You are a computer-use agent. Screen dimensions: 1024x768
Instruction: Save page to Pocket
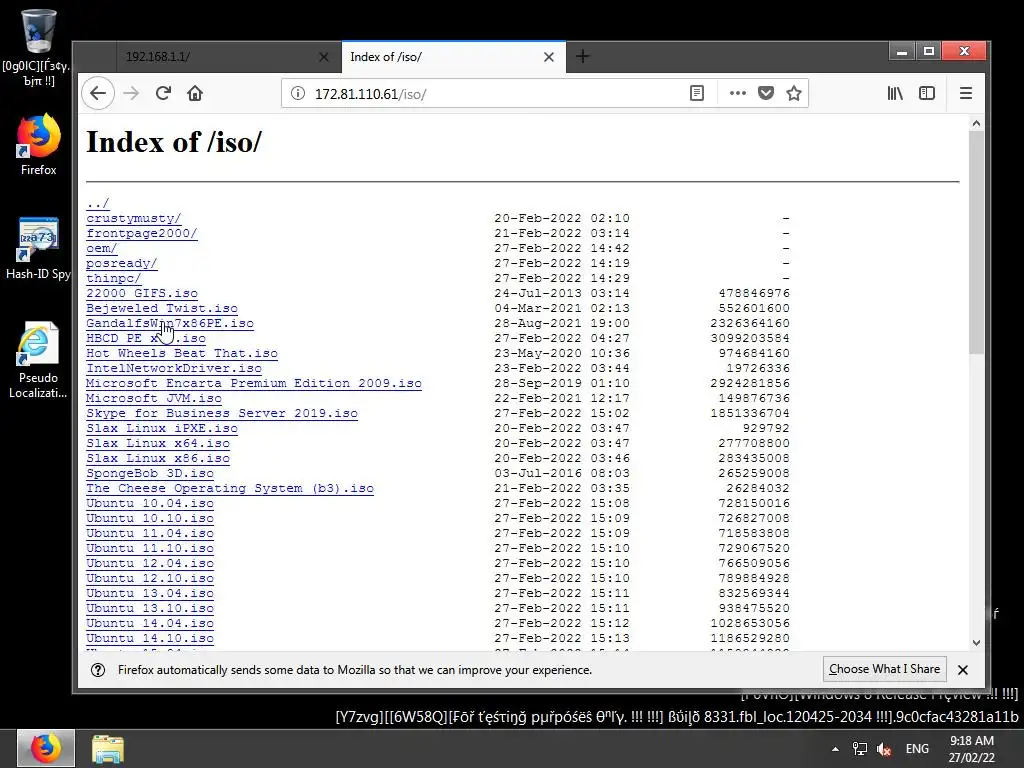[x=766, y=93]
